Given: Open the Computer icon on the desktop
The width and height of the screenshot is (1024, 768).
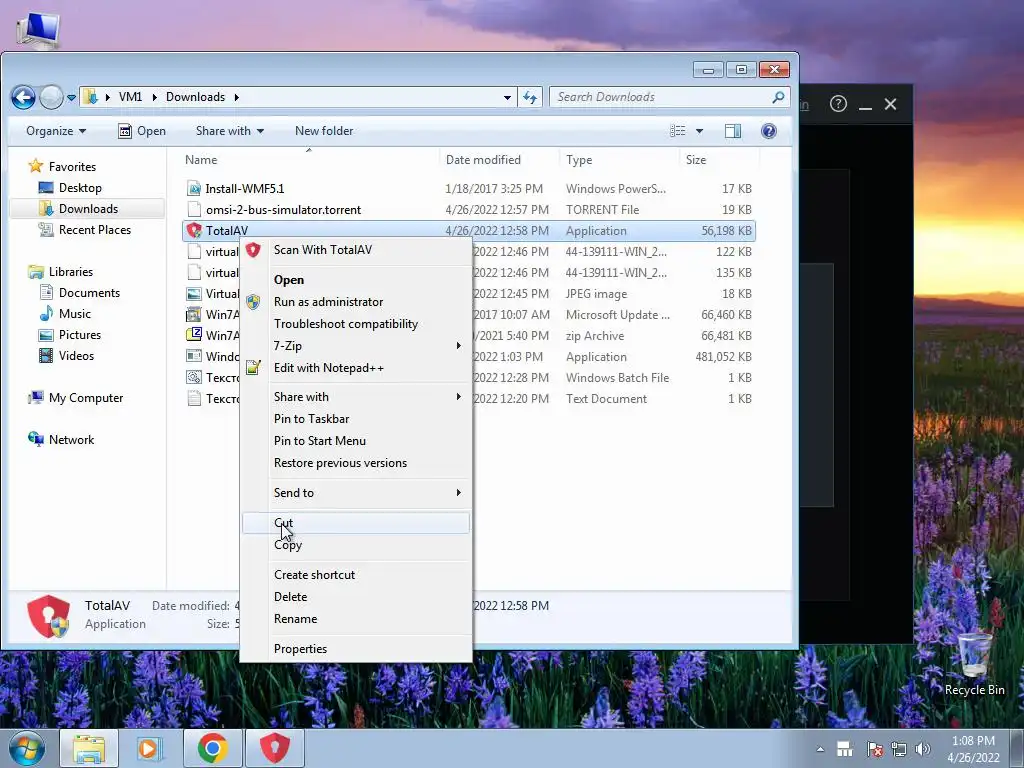Looking at the screenshot, I should point(37,30).
